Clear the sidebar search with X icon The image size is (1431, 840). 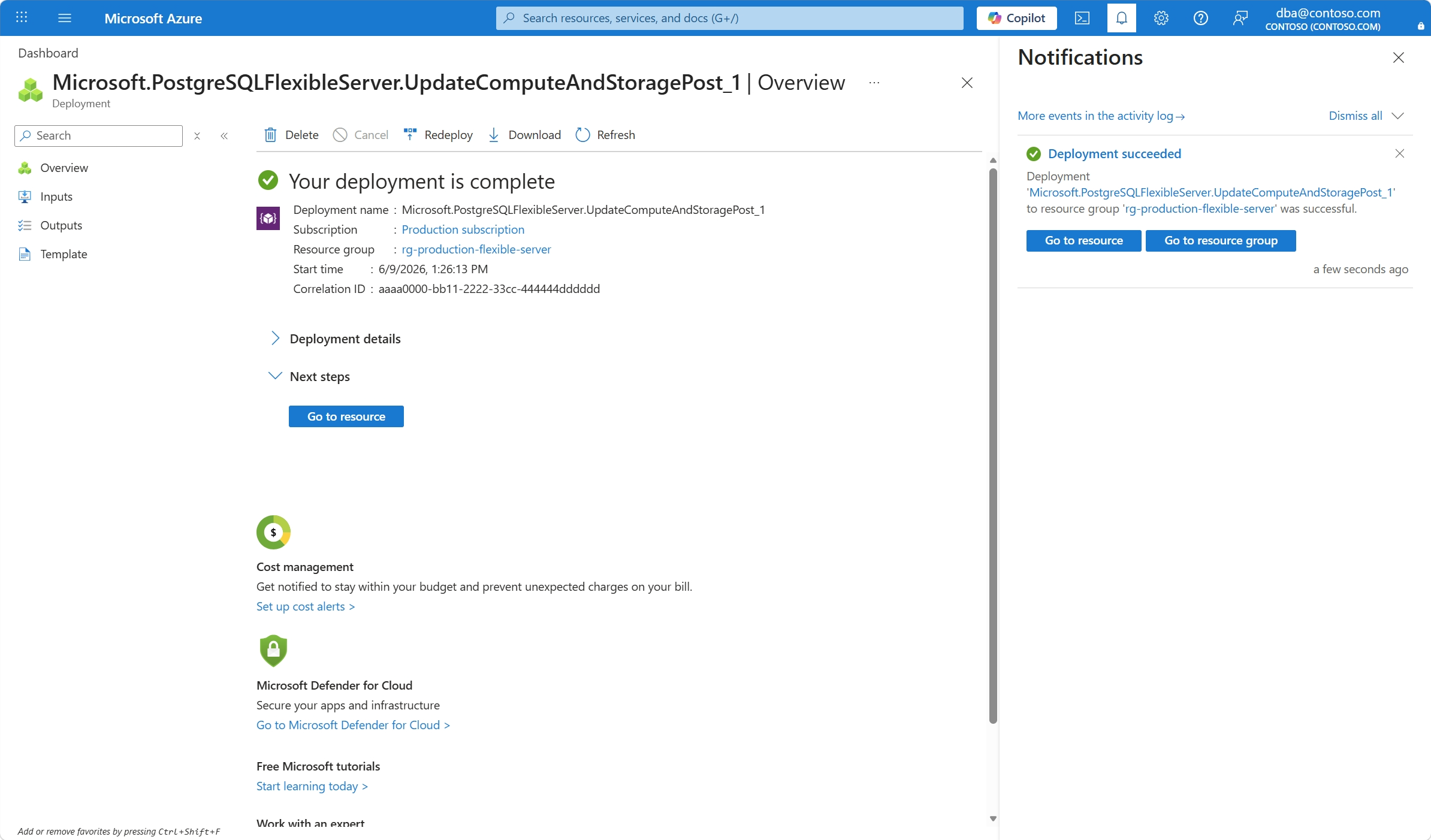(197, 136)
